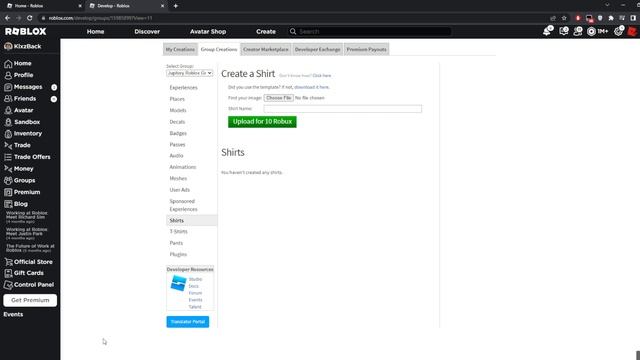The width and height of the screenshot is (640, 360).
Task: Open Avatar Shop in the top navigation
Action: tap(208, 31)
